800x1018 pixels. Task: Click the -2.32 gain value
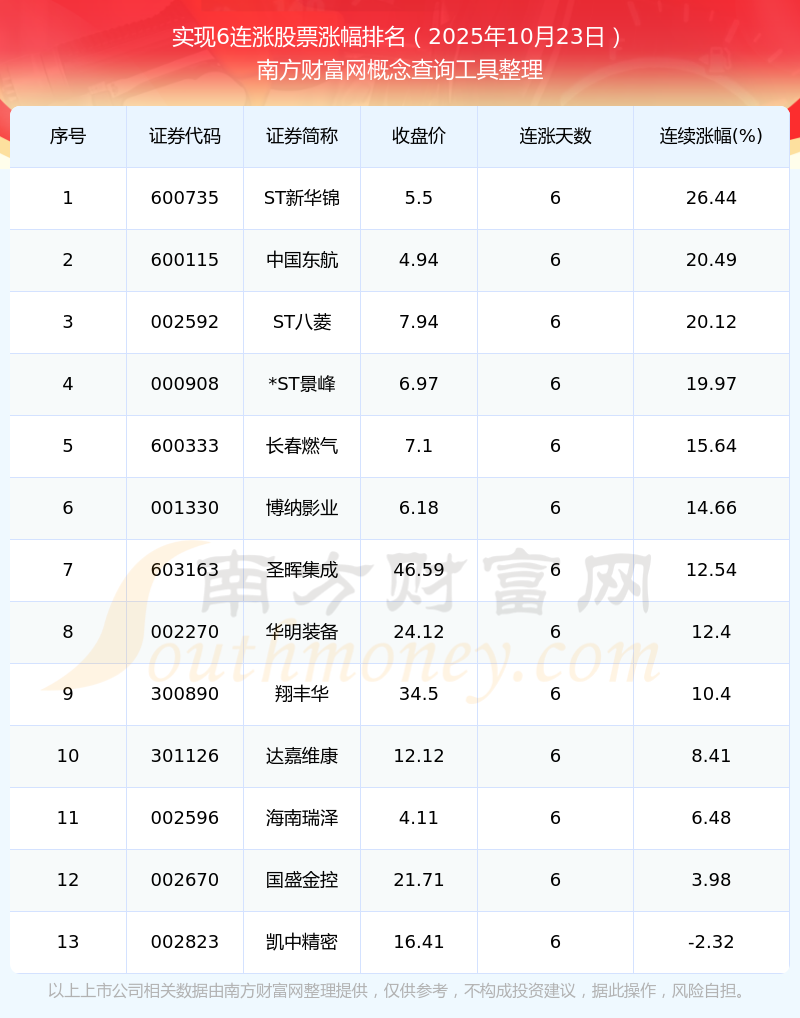(x=711, y=942)
